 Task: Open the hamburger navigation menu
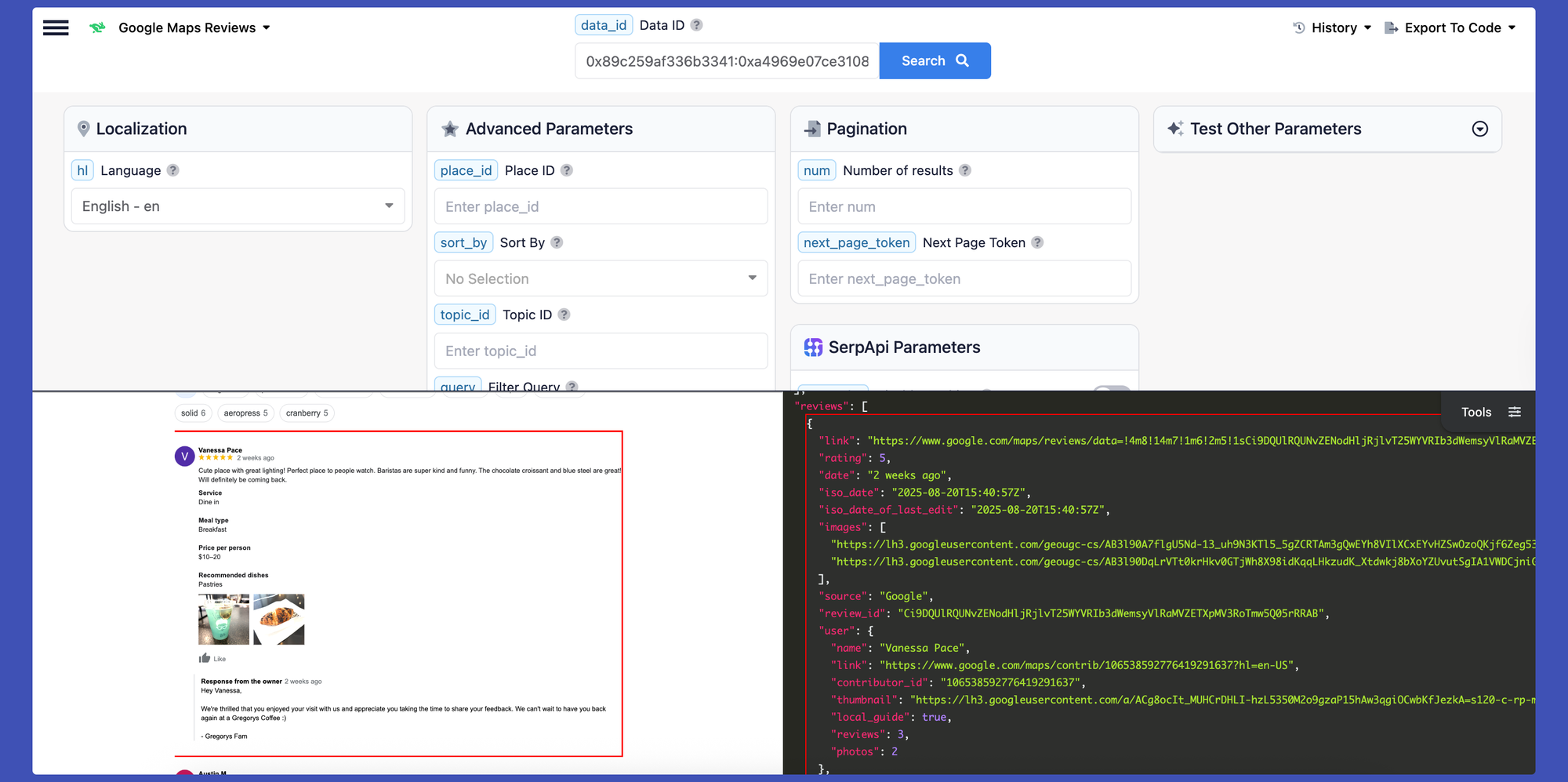point(56,28)
